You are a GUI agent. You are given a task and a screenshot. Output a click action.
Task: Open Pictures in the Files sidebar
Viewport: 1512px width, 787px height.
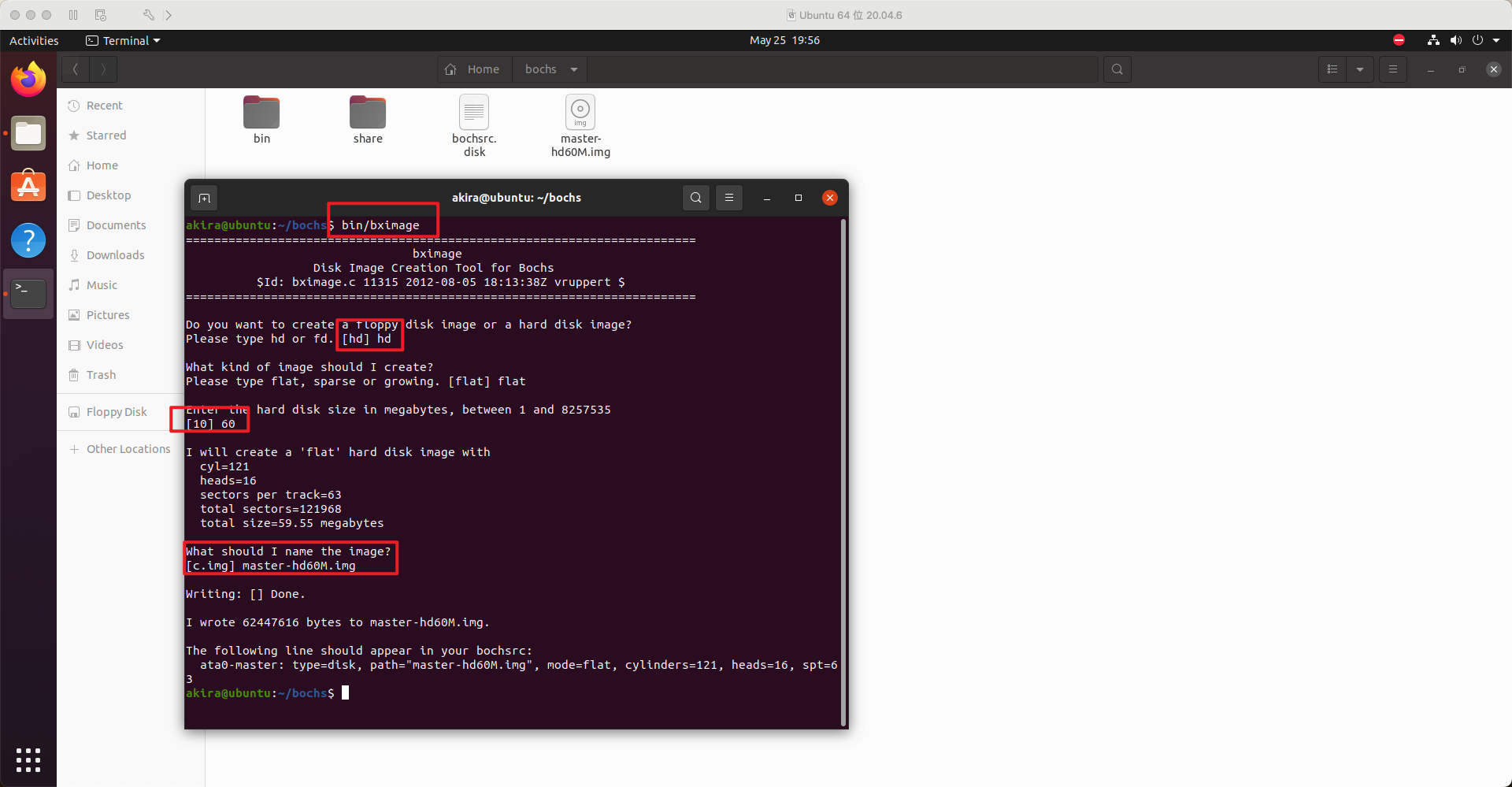pos(108,315)
